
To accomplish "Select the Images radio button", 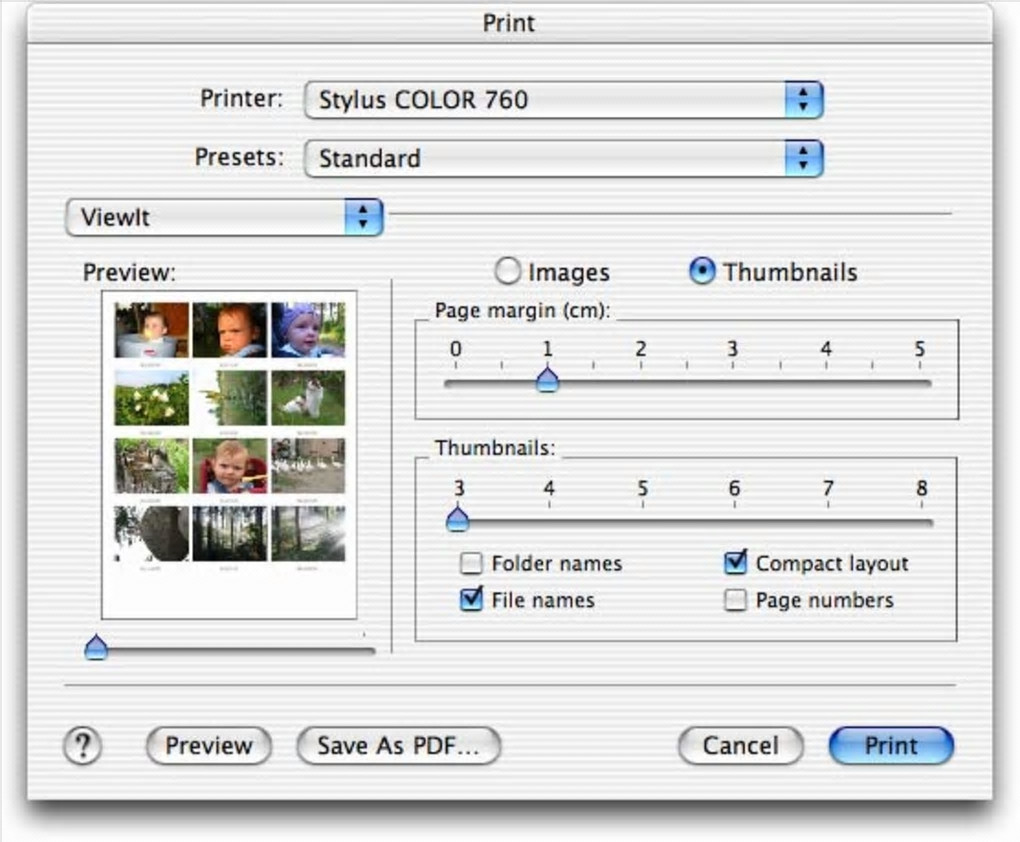I will (x=509, y=271).
